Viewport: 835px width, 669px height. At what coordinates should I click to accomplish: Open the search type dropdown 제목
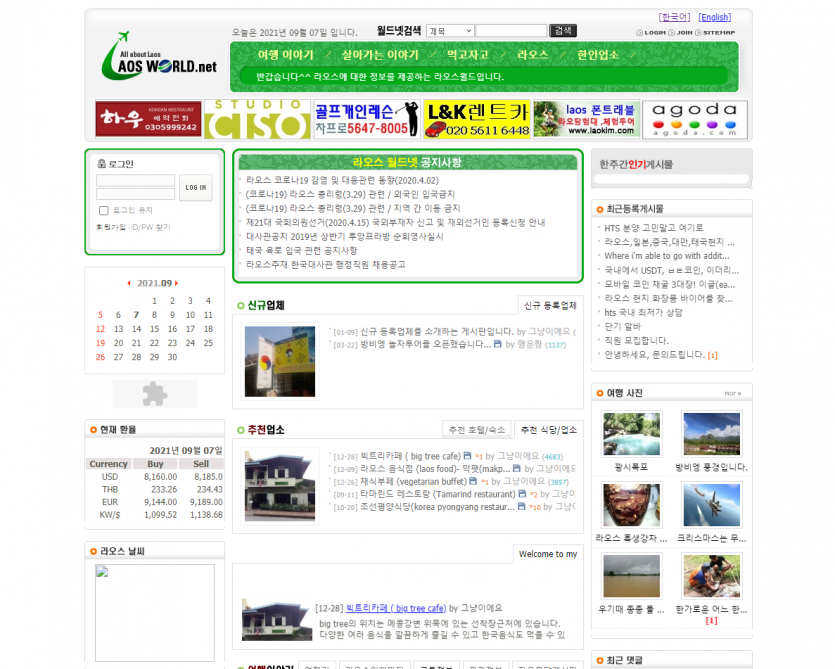coord(449,31)
